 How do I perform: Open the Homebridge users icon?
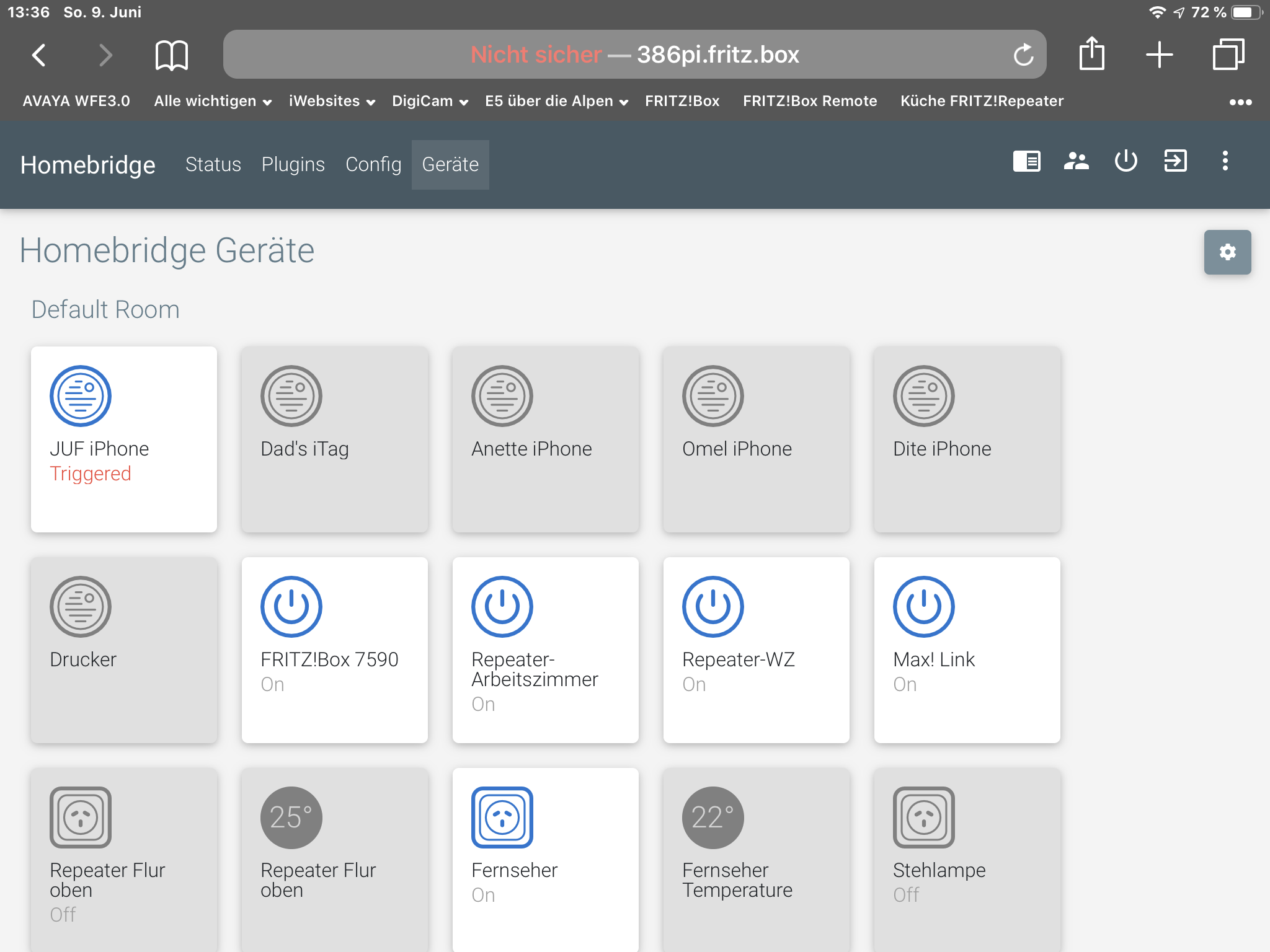click(1076, 161)
